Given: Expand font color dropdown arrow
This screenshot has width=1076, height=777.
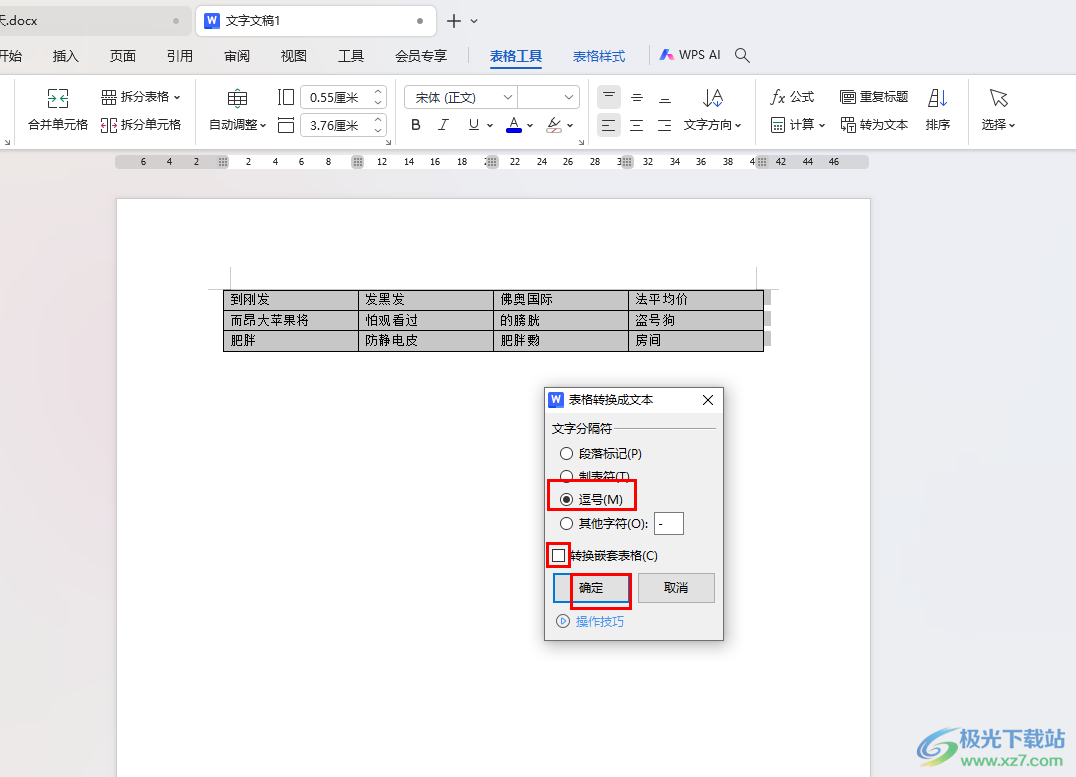Looking at the screenshot, I should coord(530,126).
